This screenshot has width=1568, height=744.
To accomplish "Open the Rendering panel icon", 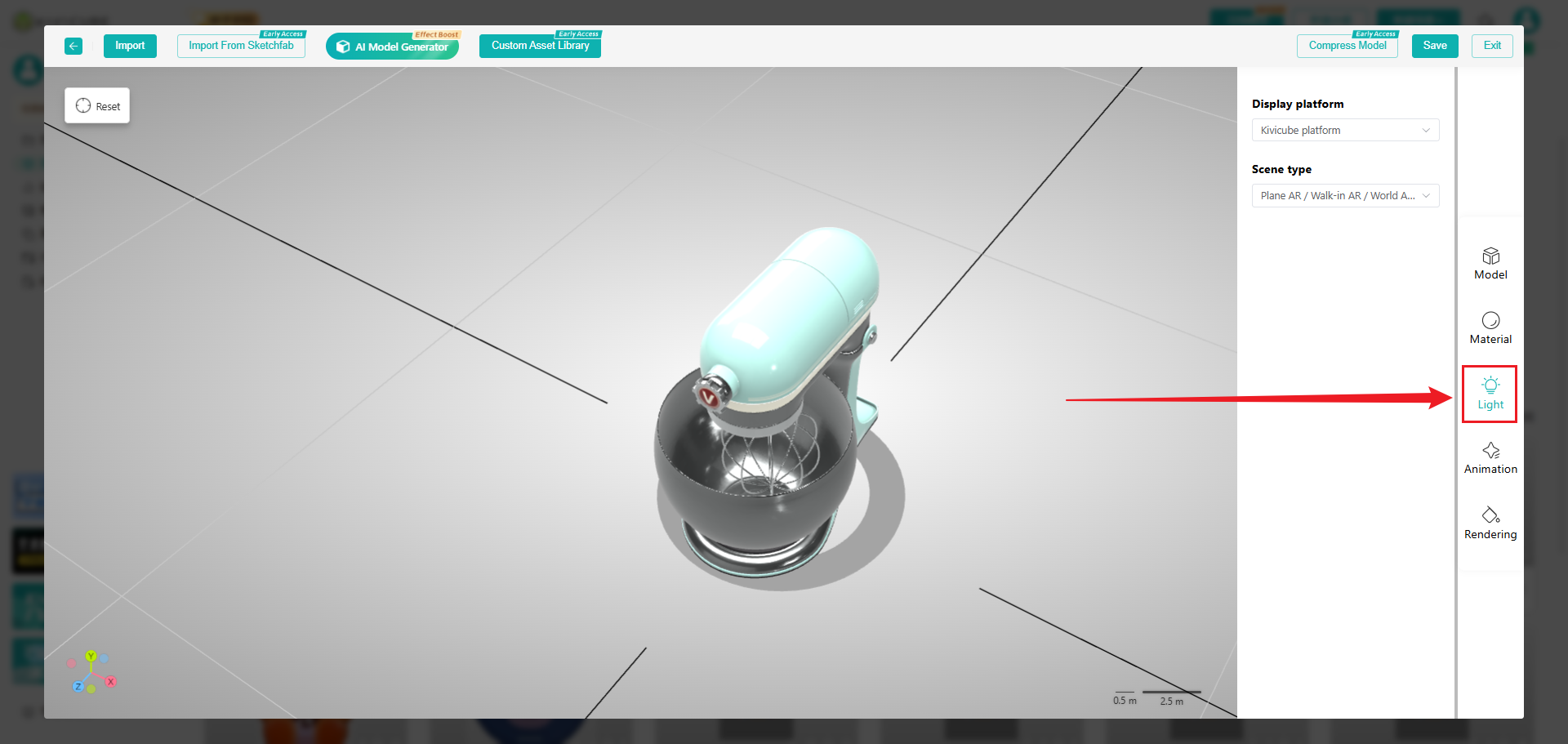I will click(x=1490, y=523).
